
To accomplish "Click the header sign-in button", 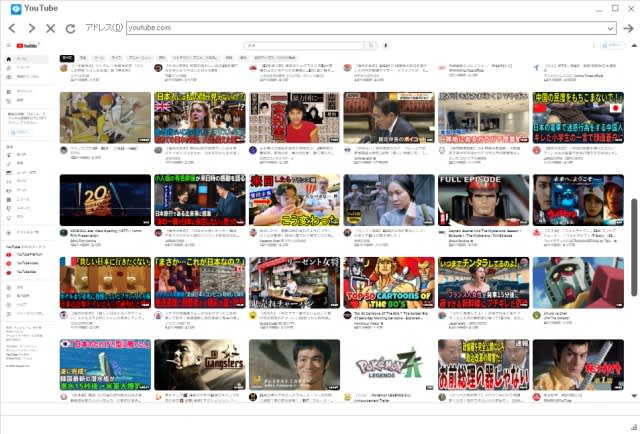I will tap(612, 45).
